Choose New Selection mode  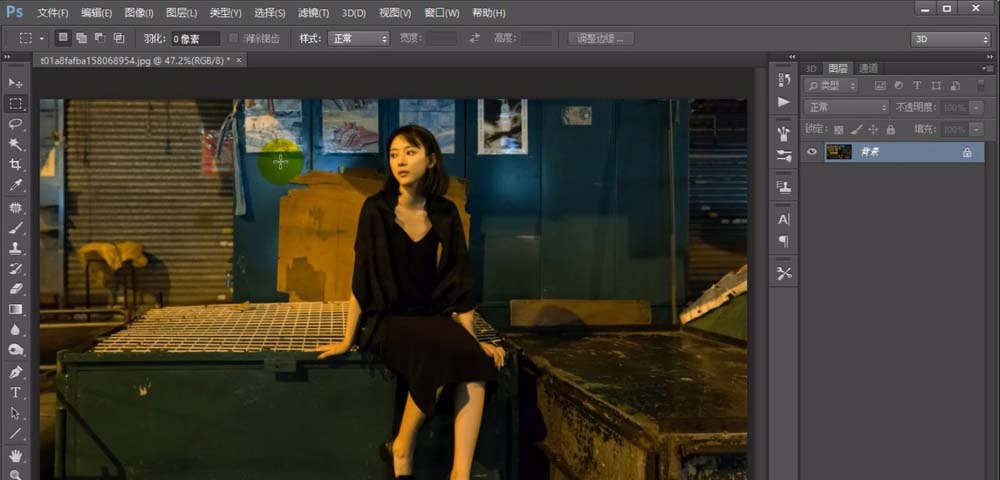(63, 38)
